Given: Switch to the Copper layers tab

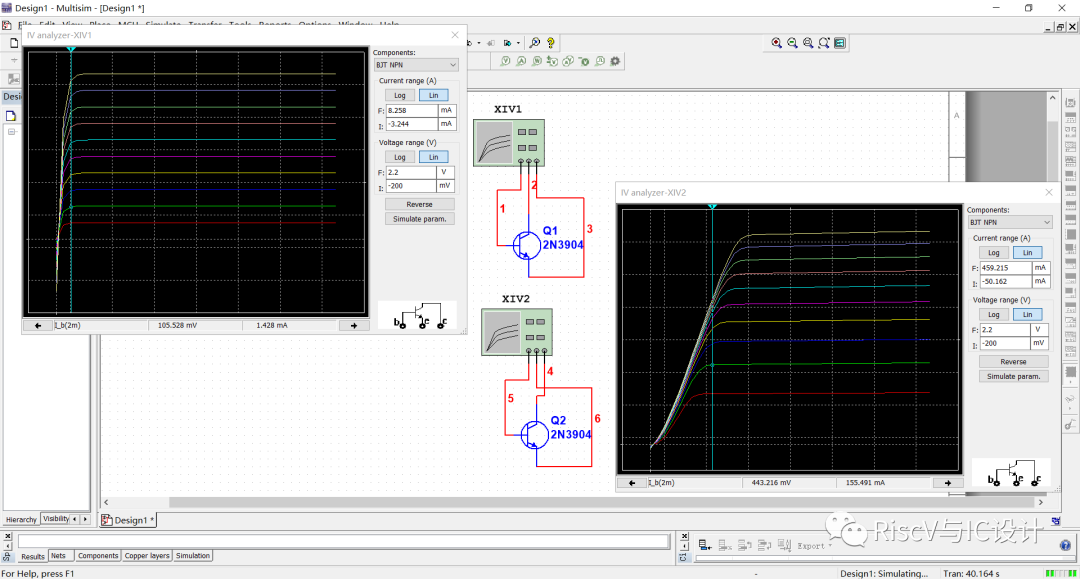Looking at the screenshot, I should pyautogui.click(x=147, y=556).
